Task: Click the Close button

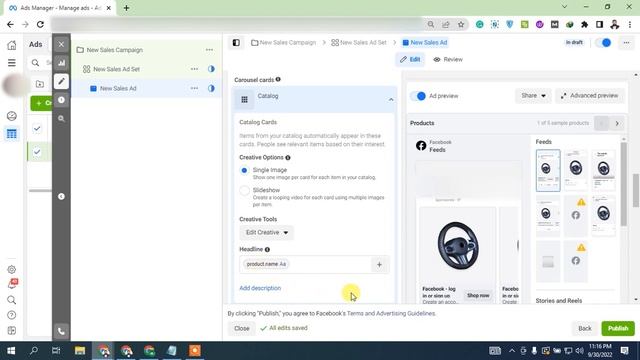Action: pos(242,329)
